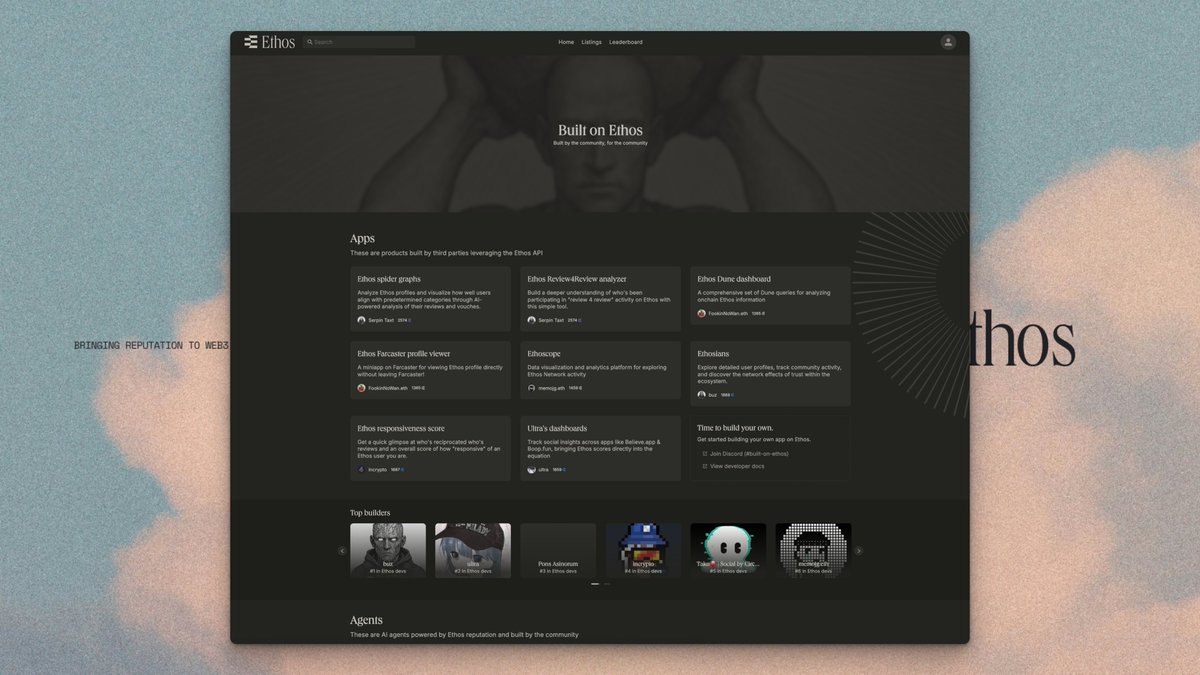The width and height of the screenshot is (1200, 675).
Task: Select the second carousel page indicator
Action: tap(606, 584)
